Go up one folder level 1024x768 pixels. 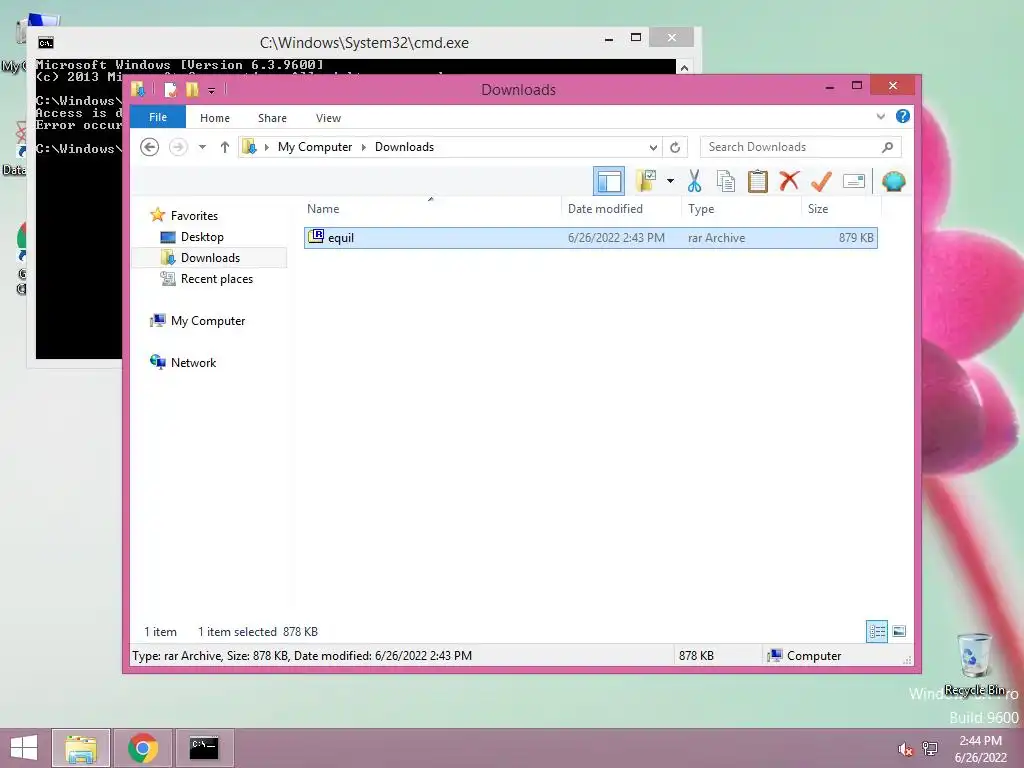(x=225, y=147)
